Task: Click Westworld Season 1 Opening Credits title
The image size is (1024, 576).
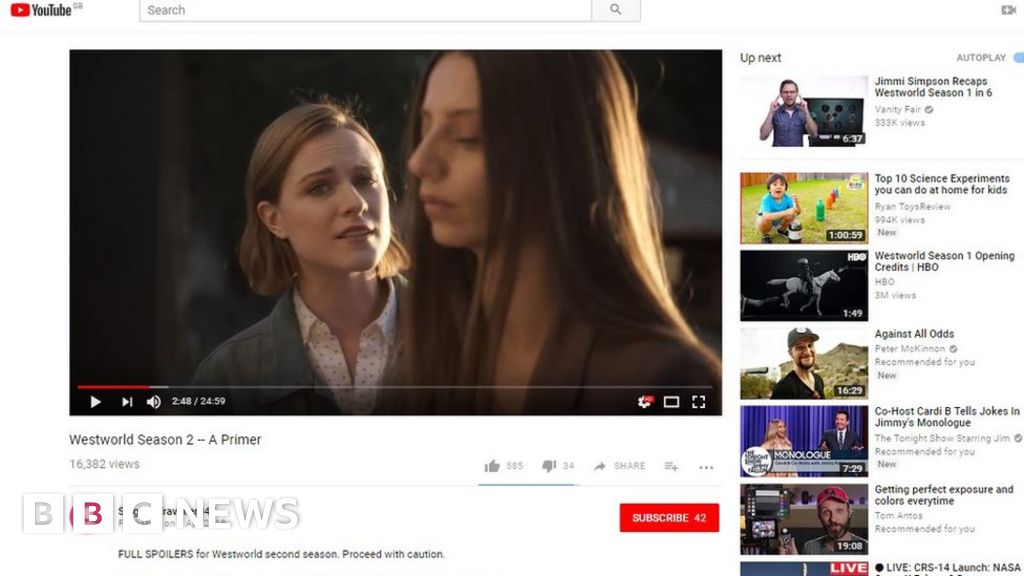Action: (944, 261)
